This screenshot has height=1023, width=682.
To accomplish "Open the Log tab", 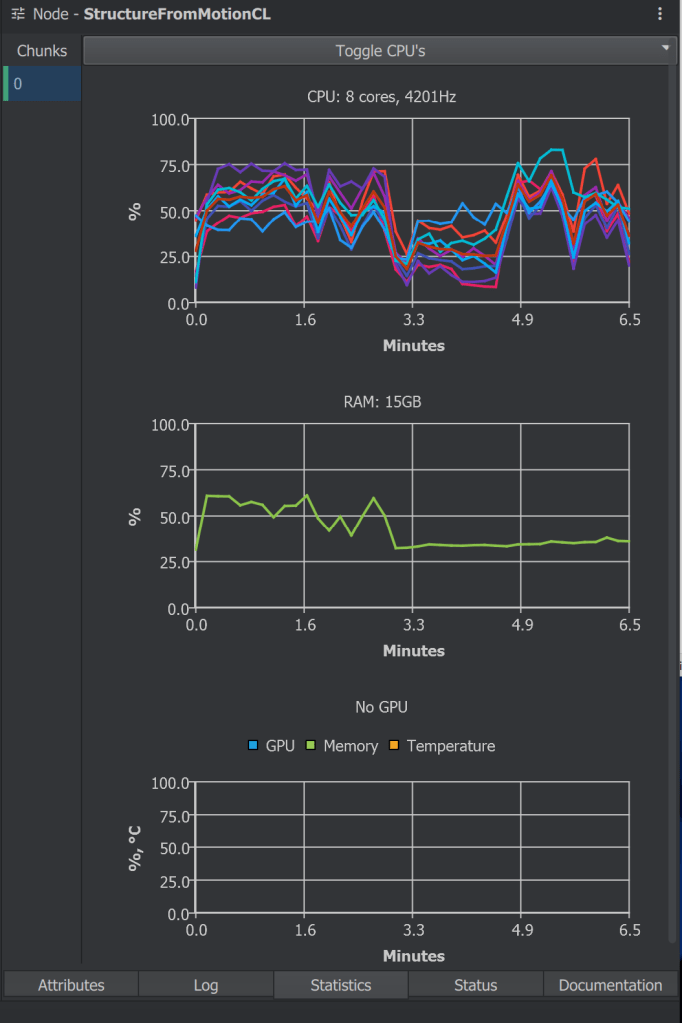I will point(205,985).
